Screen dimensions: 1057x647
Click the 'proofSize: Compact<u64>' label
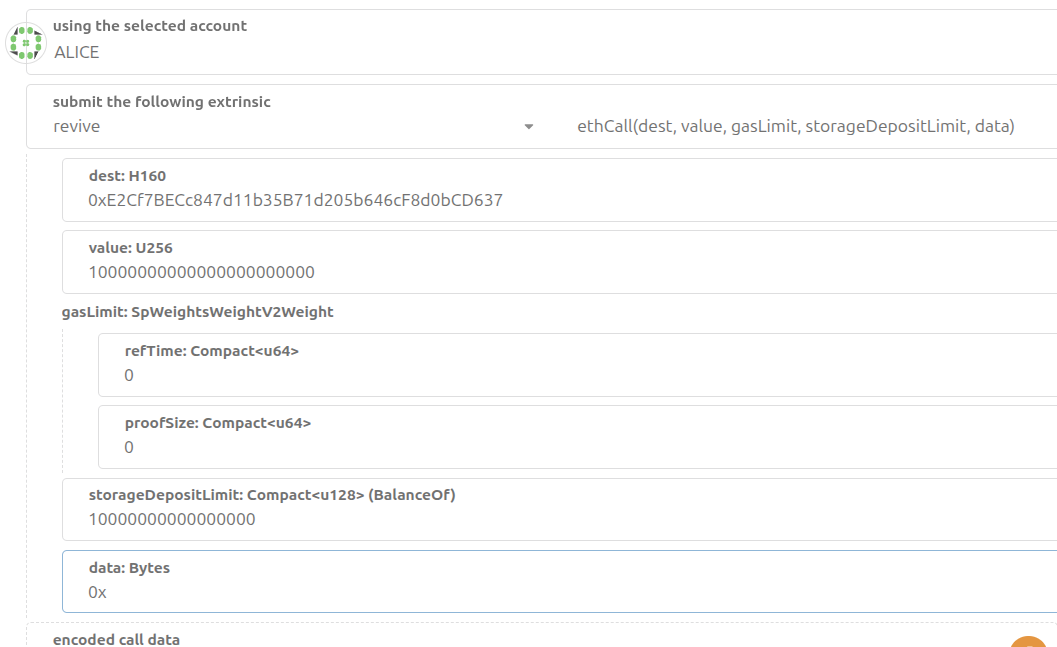point(217,423)
